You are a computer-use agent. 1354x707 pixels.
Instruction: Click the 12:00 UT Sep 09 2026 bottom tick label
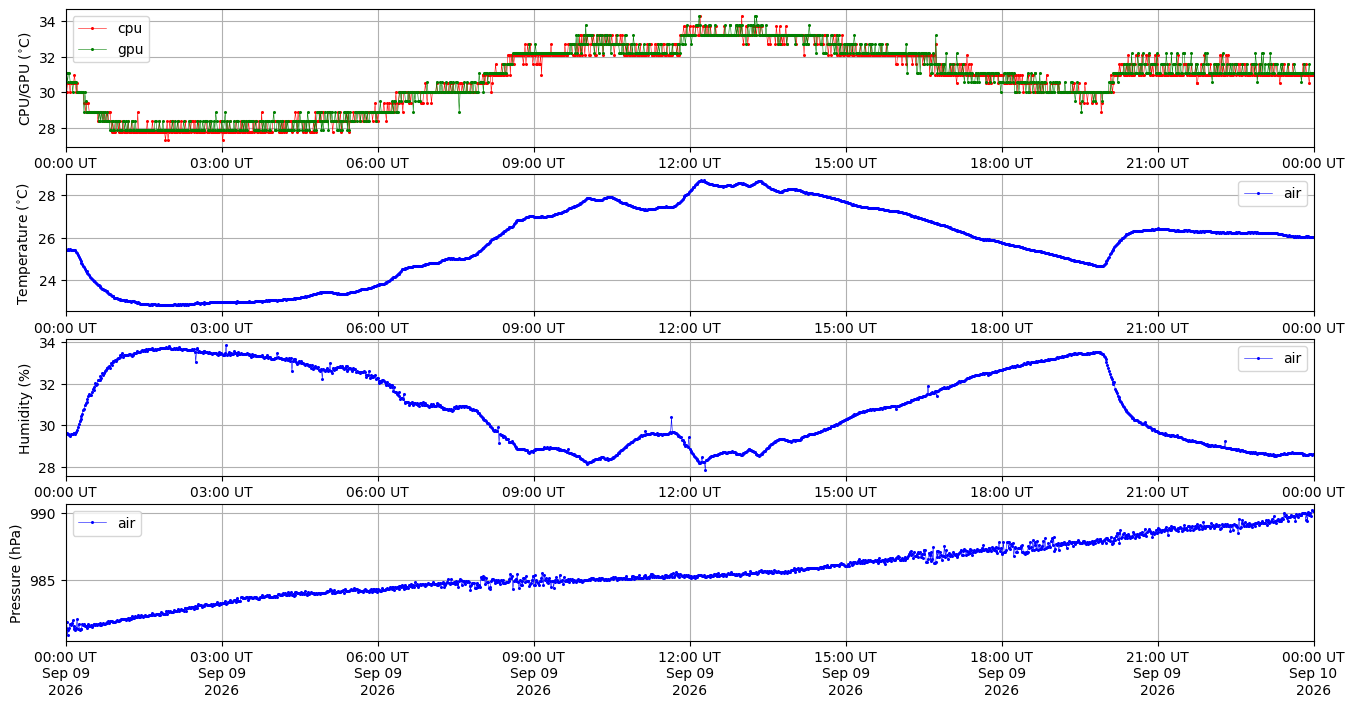point(689,674)
